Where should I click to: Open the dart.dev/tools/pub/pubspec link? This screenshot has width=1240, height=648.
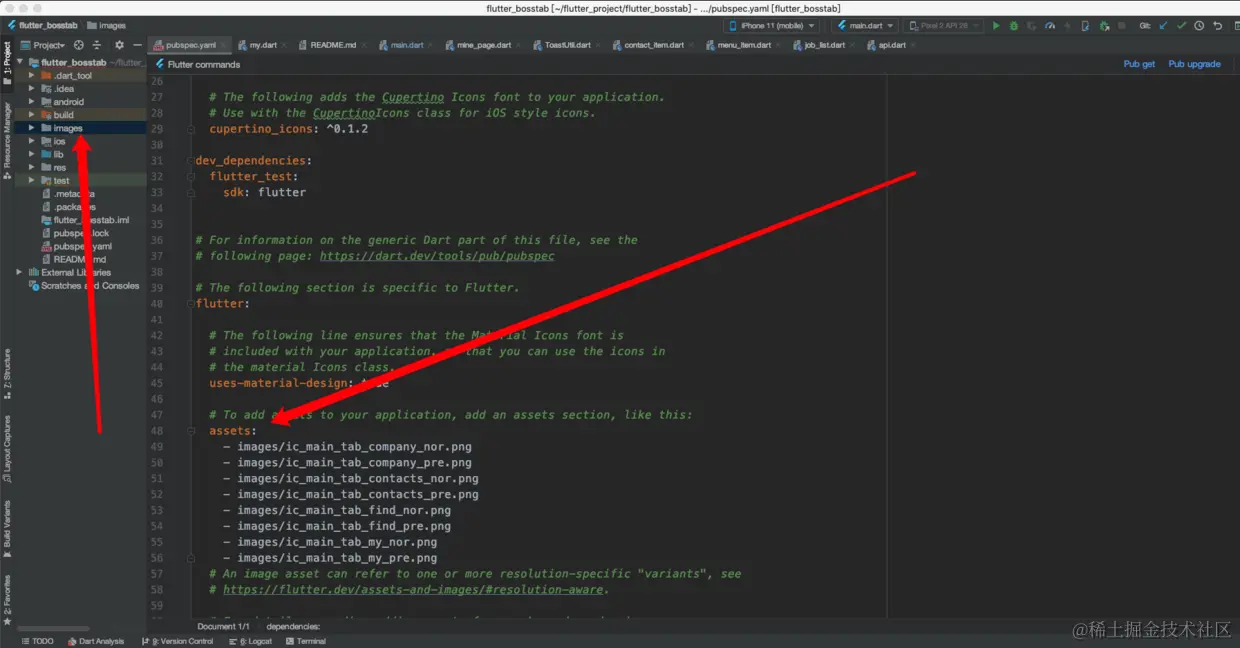click(x=437, y=256)
